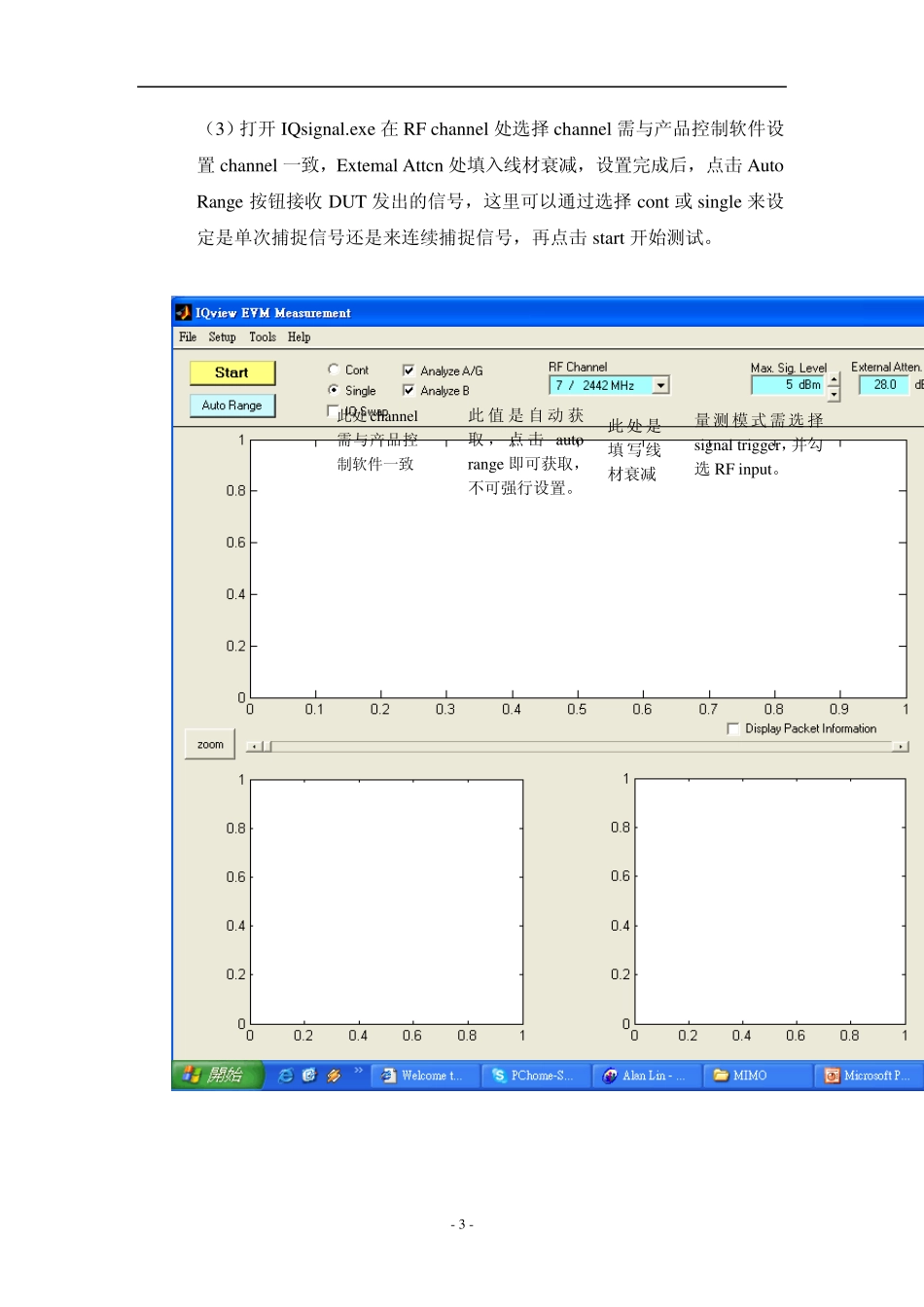924x1307 pixels.
Task: Decrease Max. Sig. Level with down arrow
Action: point(834,394)
